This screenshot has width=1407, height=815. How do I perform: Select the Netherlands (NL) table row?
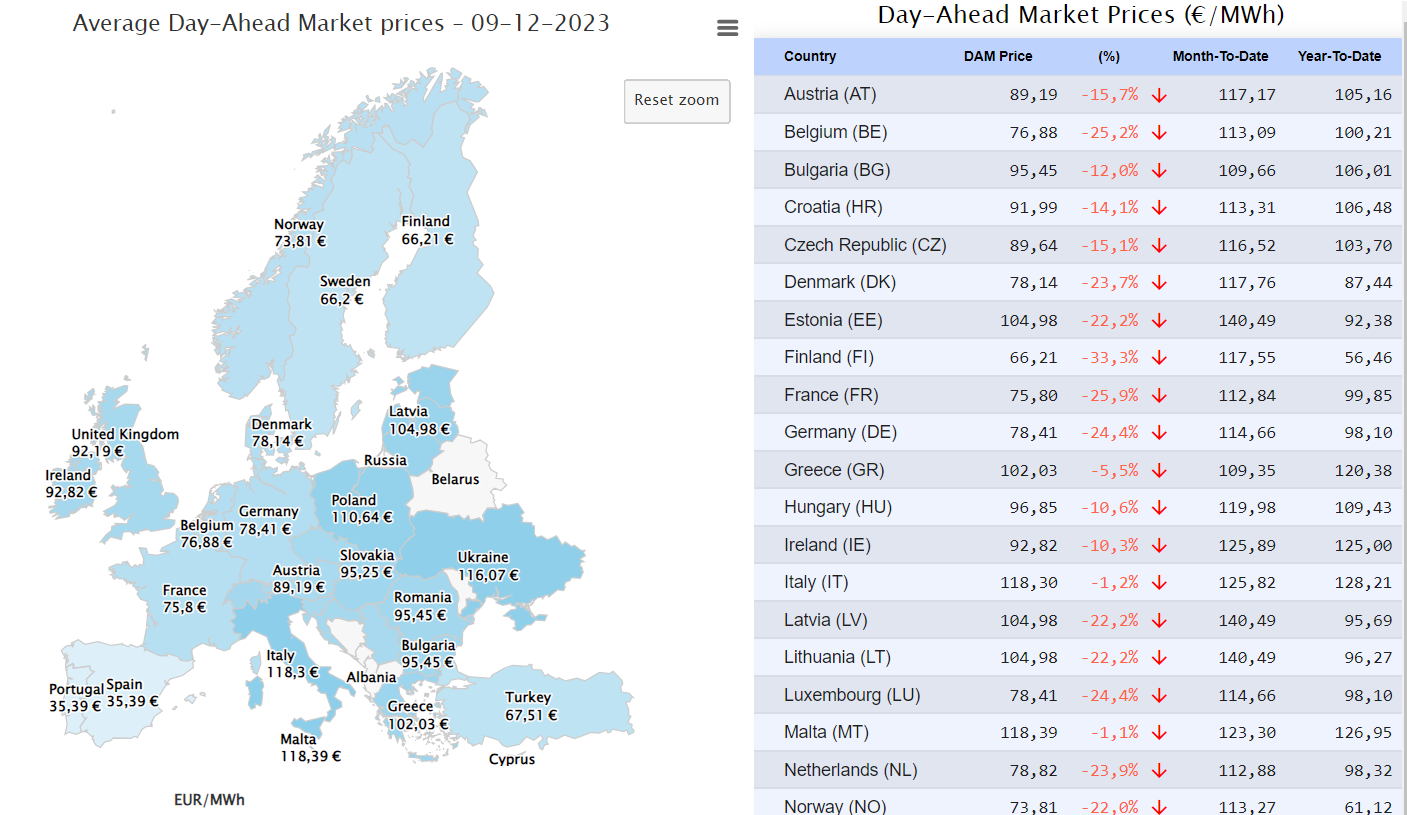pos(1077,770)
